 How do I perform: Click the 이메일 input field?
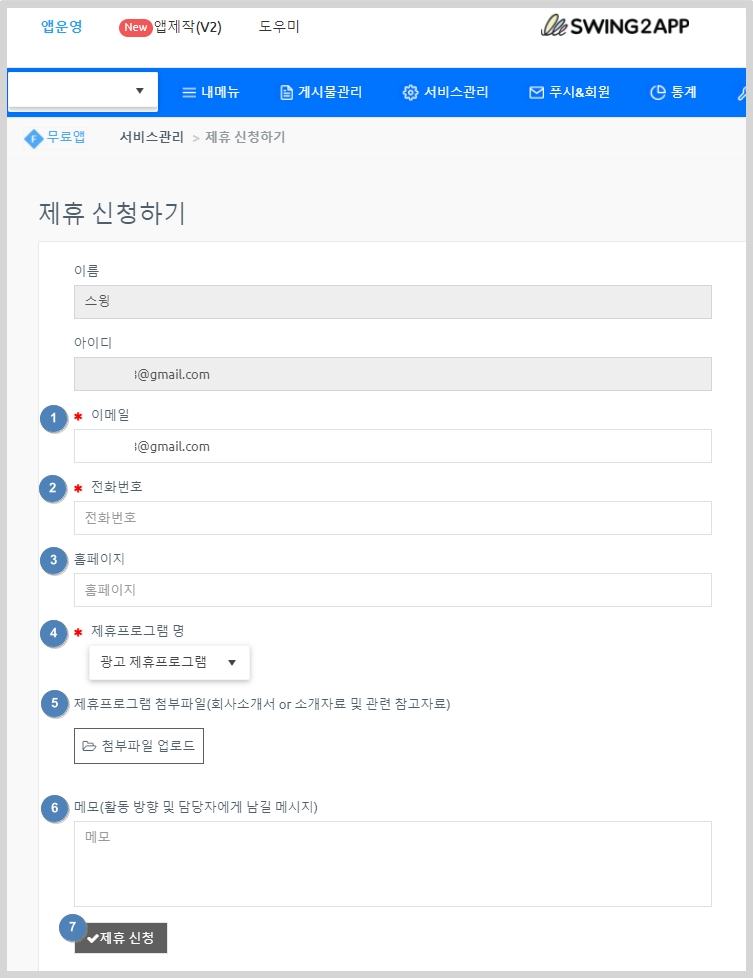click(x=392, y=446)
